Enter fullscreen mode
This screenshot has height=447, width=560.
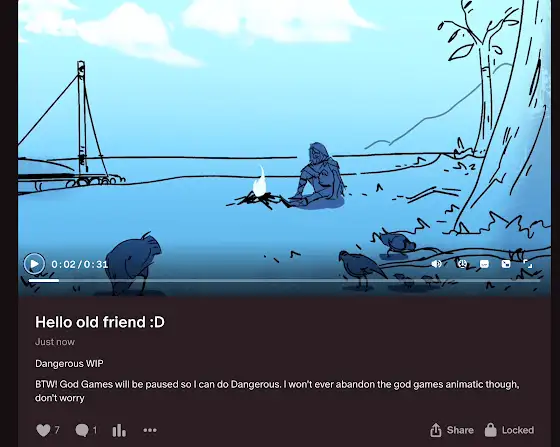(528, 264)
